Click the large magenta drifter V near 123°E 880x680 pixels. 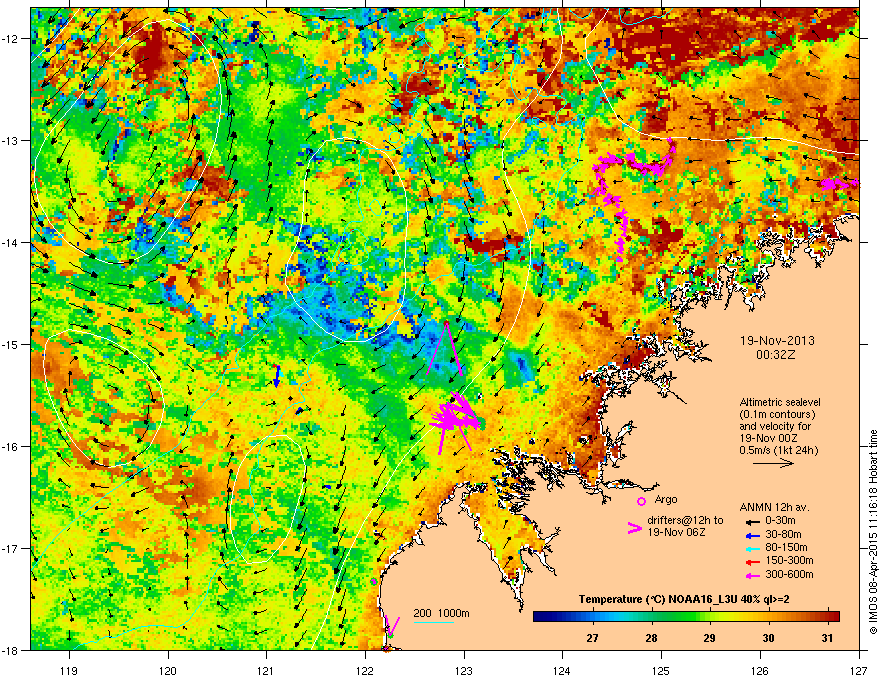[x=445, y=349]
